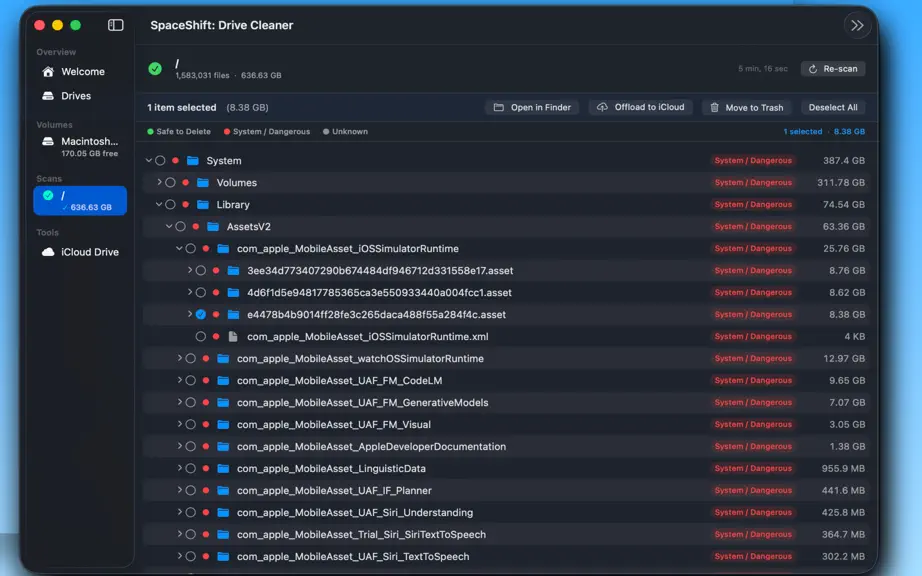Open the Welcome sidebar item

pyautogui.click(x=80, y=72)
